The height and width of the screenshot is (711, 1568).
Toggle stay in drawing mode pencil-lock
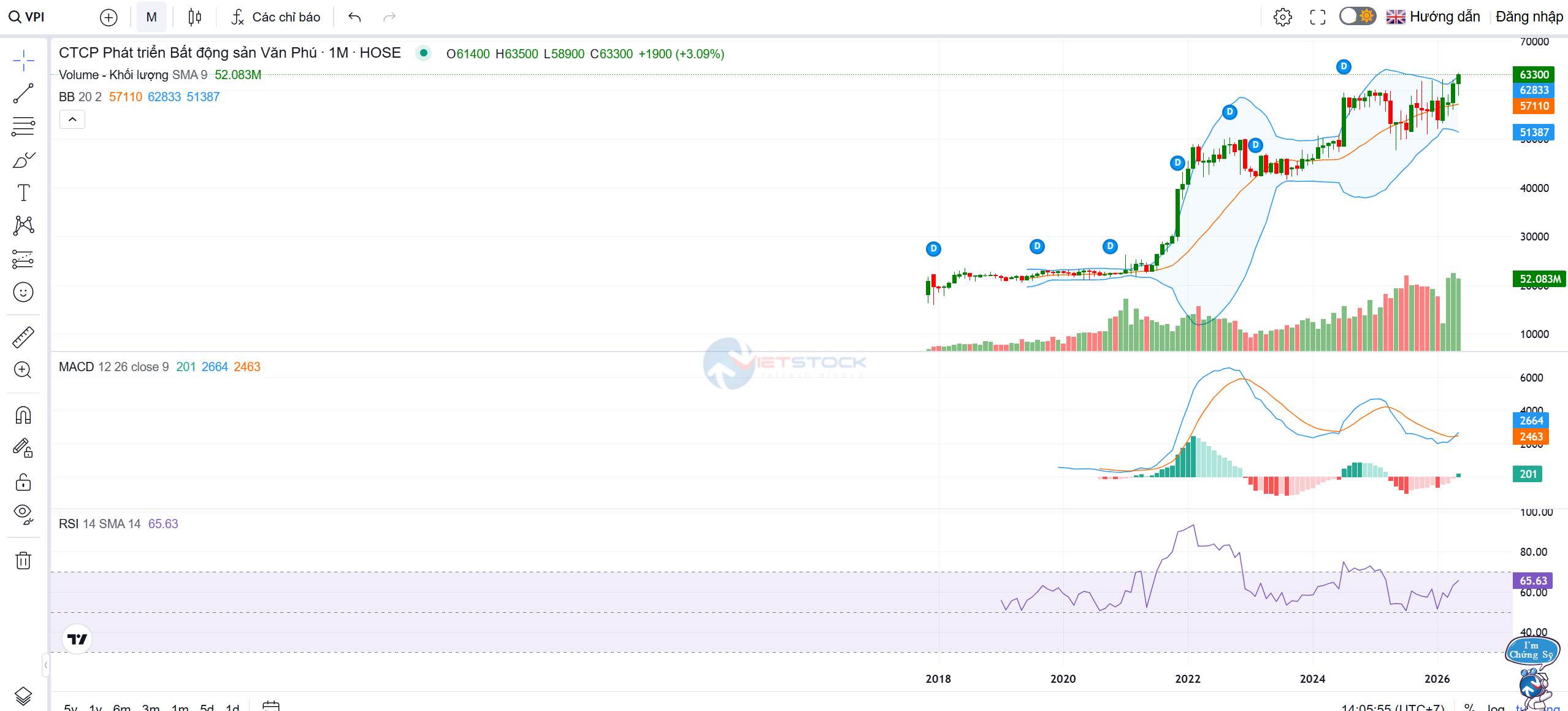point(23,448)
